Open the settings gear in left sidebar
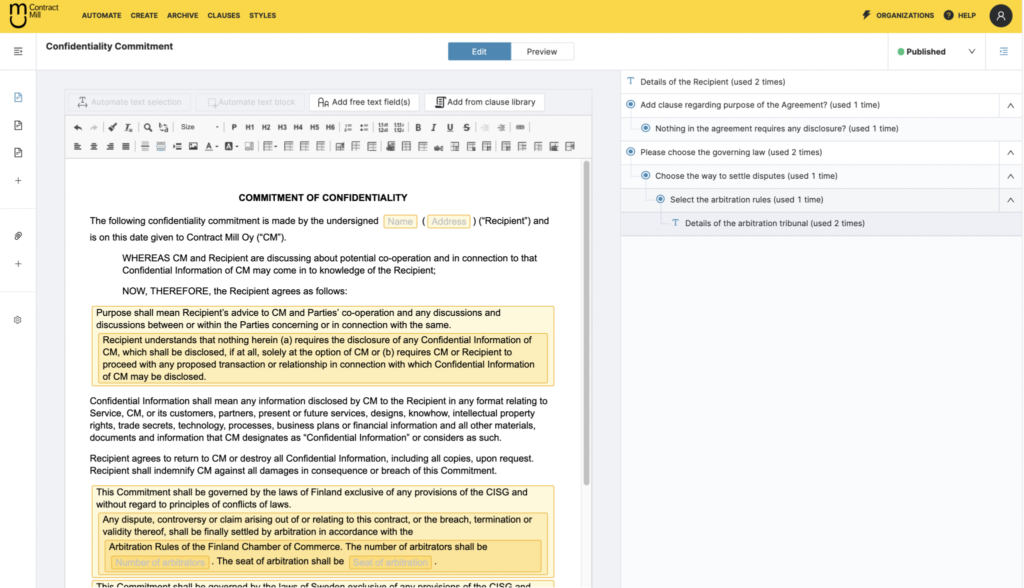The image size is (1024, 588). [18, 320]
